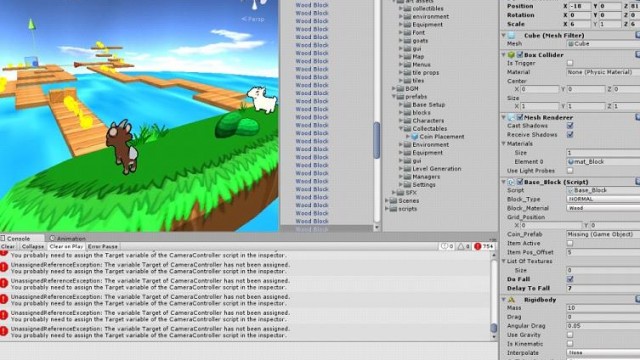Click the Mesh Renderer component icon
Viewport: 640px width, 360px height.
511,118
